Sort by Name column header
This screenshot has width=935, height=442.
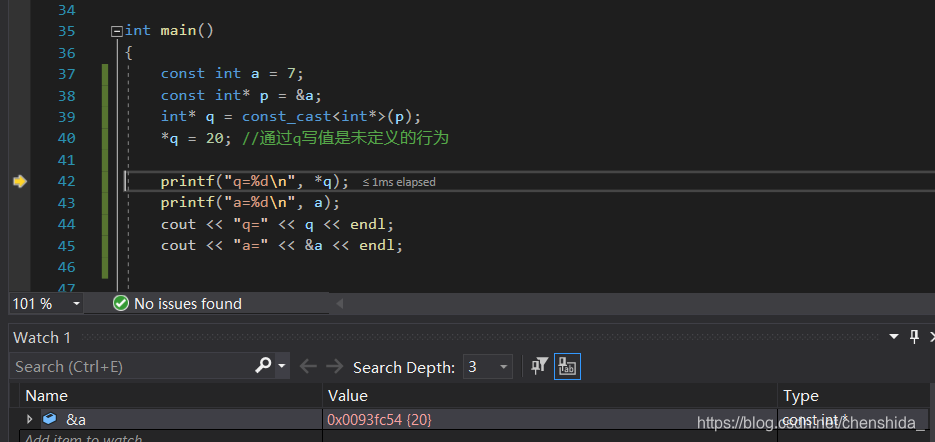click(172, 395)
